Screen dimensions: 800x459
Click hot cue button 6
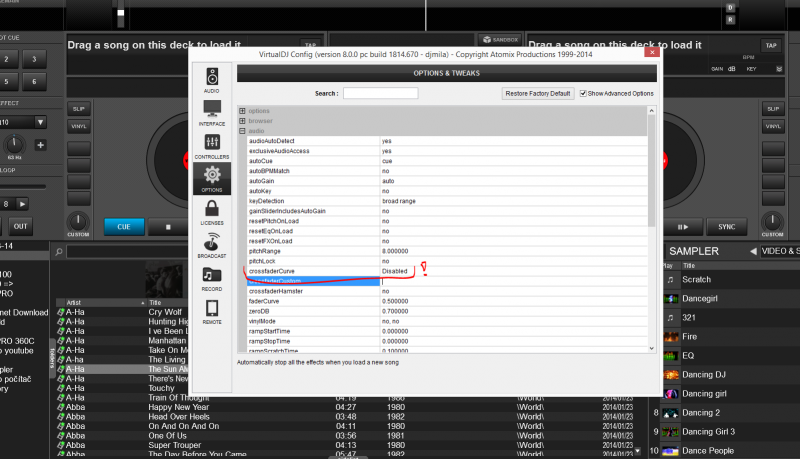point(34,82)
